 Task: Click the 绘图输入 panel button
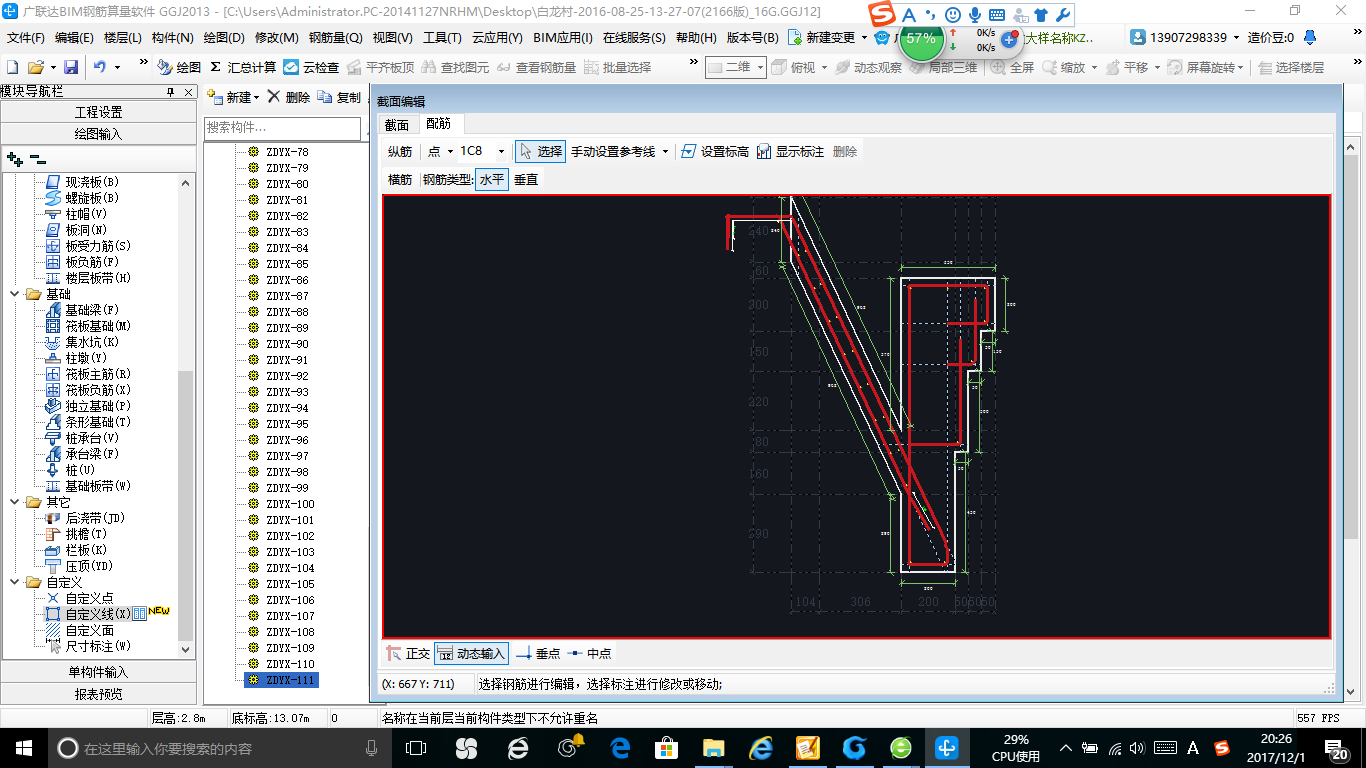pyautogui.click(x=99, y=133)
